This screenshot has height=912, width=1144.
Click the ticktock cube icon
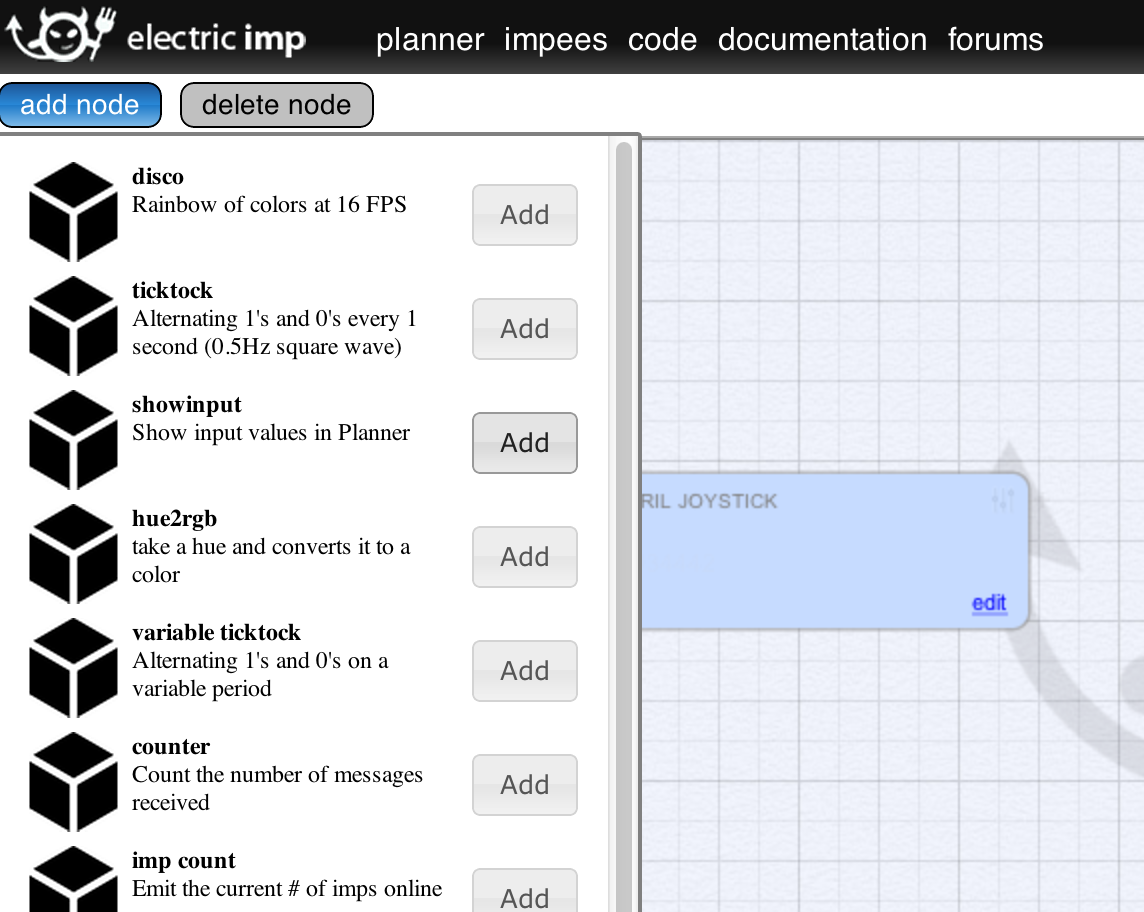[x=72, y=325]
